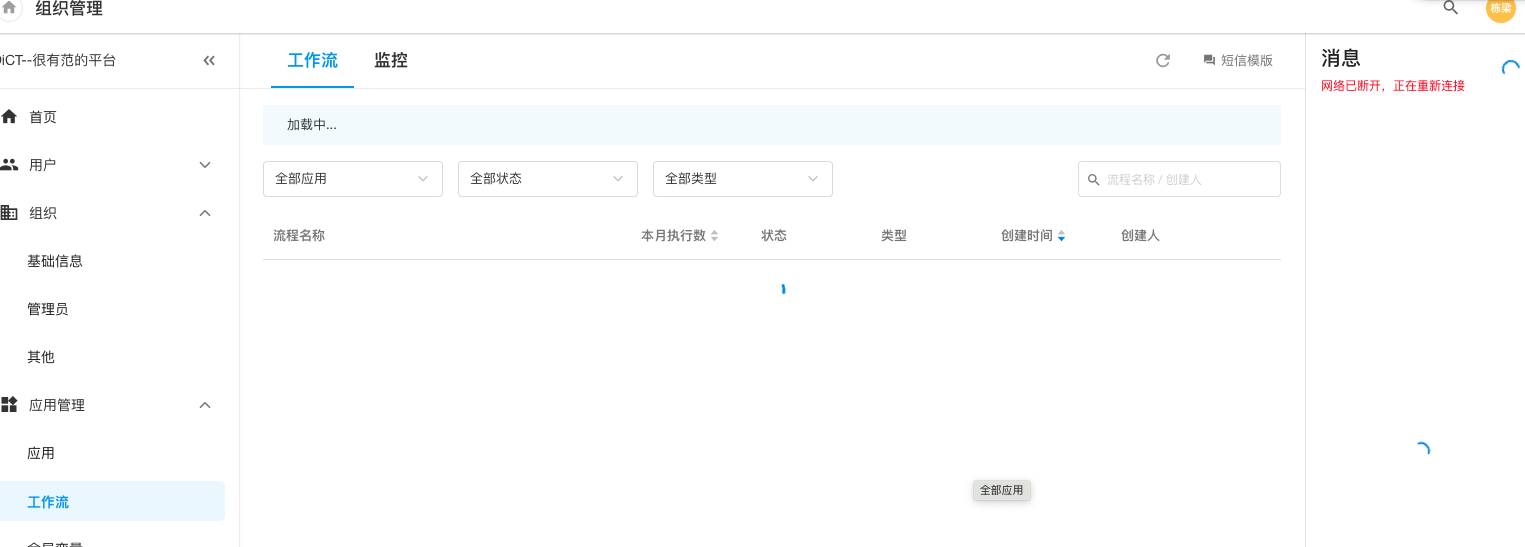Click the 组织 building icon in sidebar
Viewport: 1525px width, 547px height.
[x=10, y=213]
